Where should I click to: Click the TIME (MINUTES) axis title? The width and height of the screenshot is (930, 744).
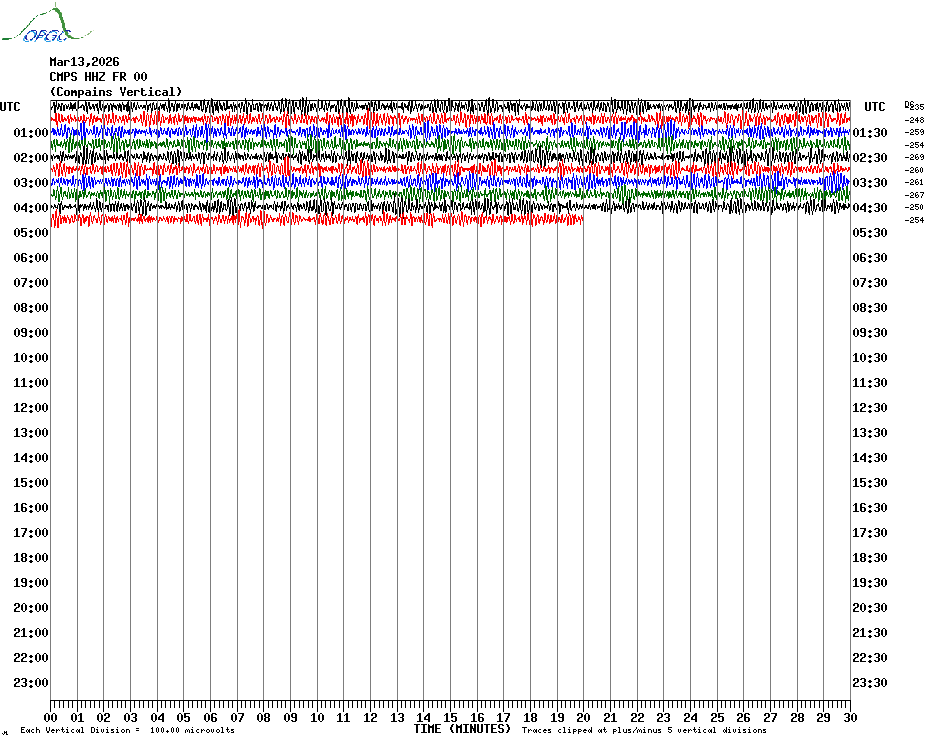pos(462,729)
